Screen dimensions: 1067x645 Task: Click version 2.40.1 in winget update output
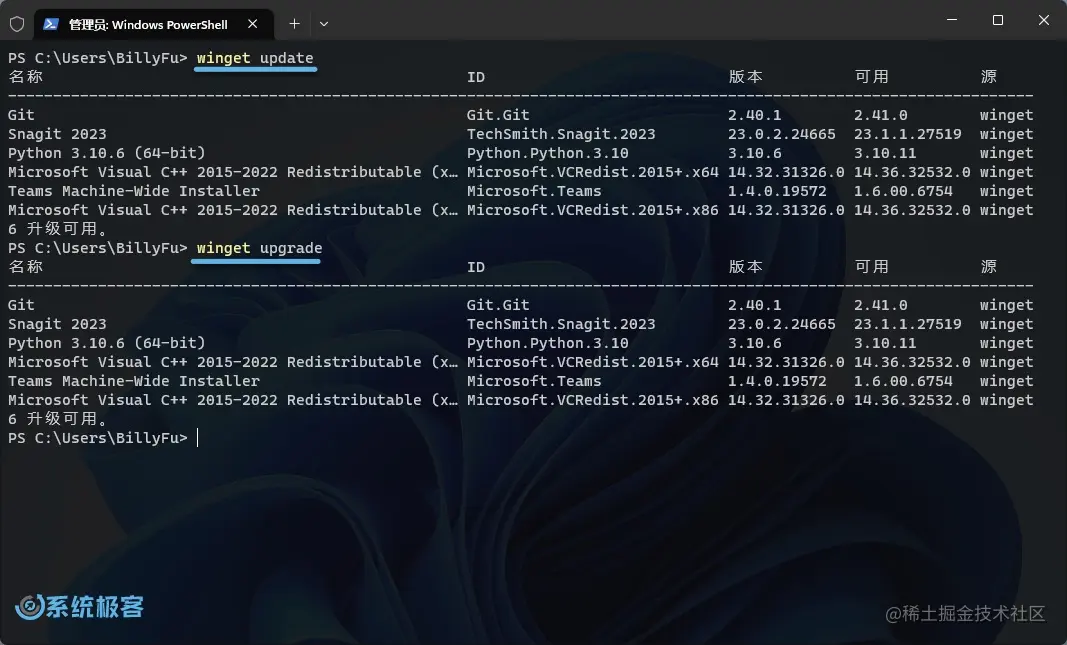coord(755,115)
